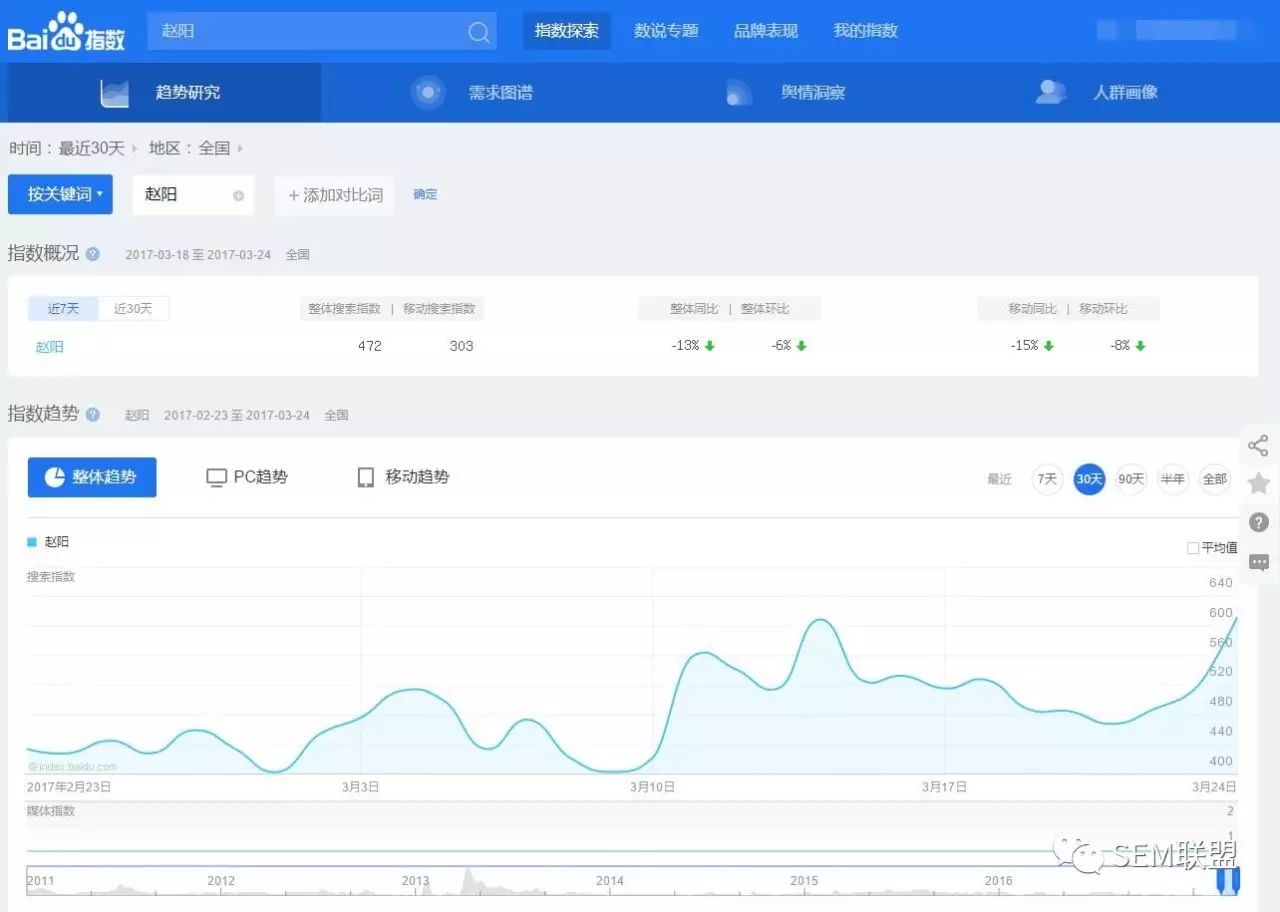1280x912 pixels.
Task: Expand the 按关键词 dropdown
Action: (x=60, y=194)
